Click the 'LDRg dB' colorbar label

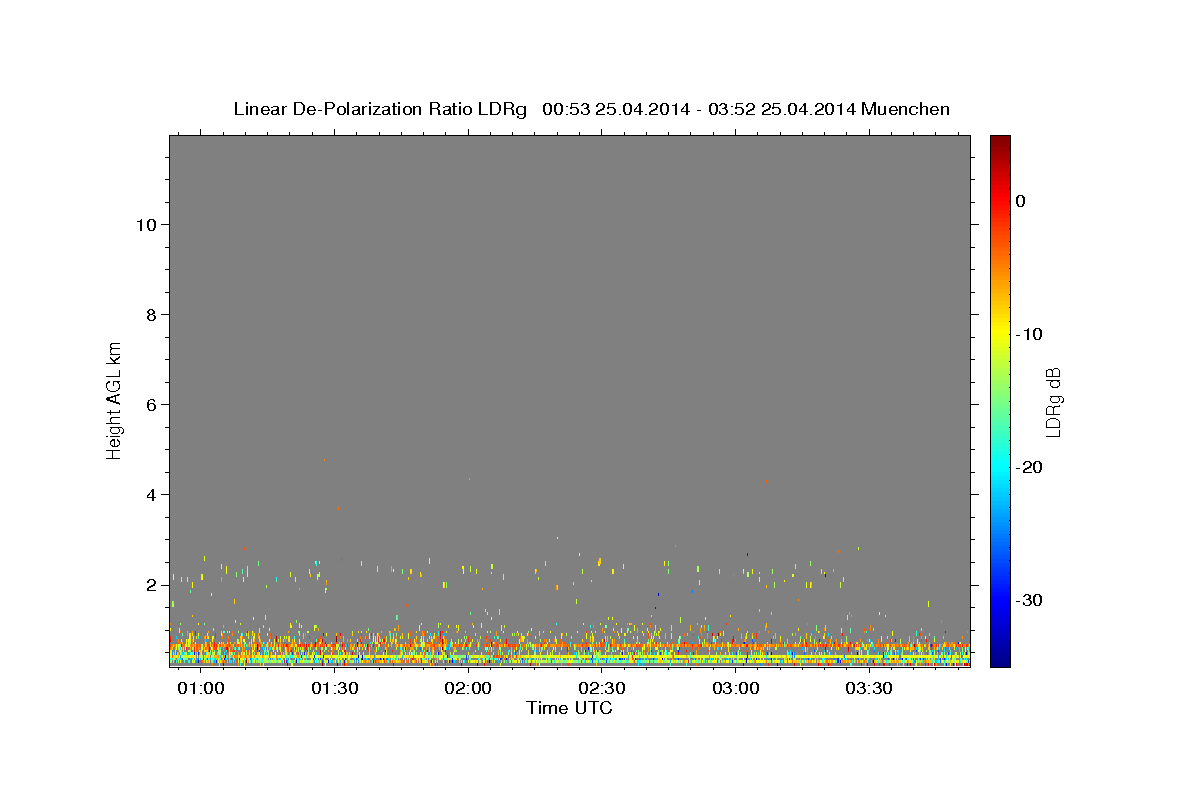pos(1052,402)
